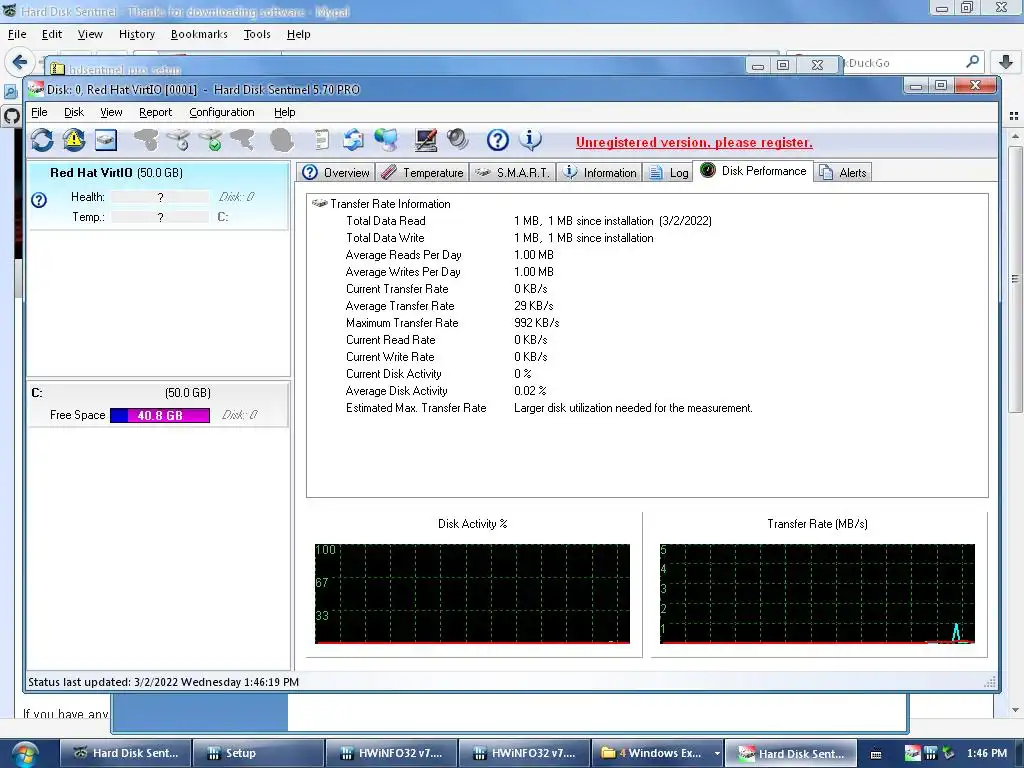The width and height of the screenshot is (1024, 768).
Task: Switch to the Temperature tab
Action: tap(423, 172)
